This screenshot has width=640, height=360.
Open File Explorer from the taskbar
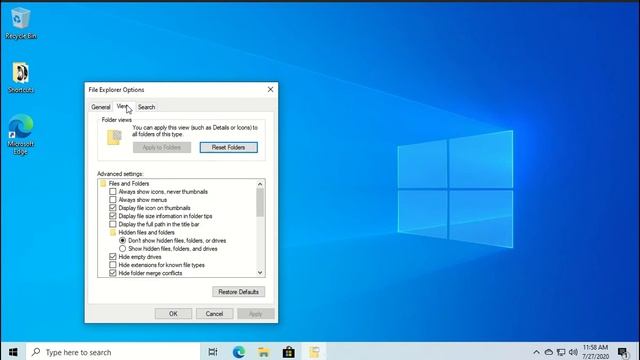click(x=264, y=352)
